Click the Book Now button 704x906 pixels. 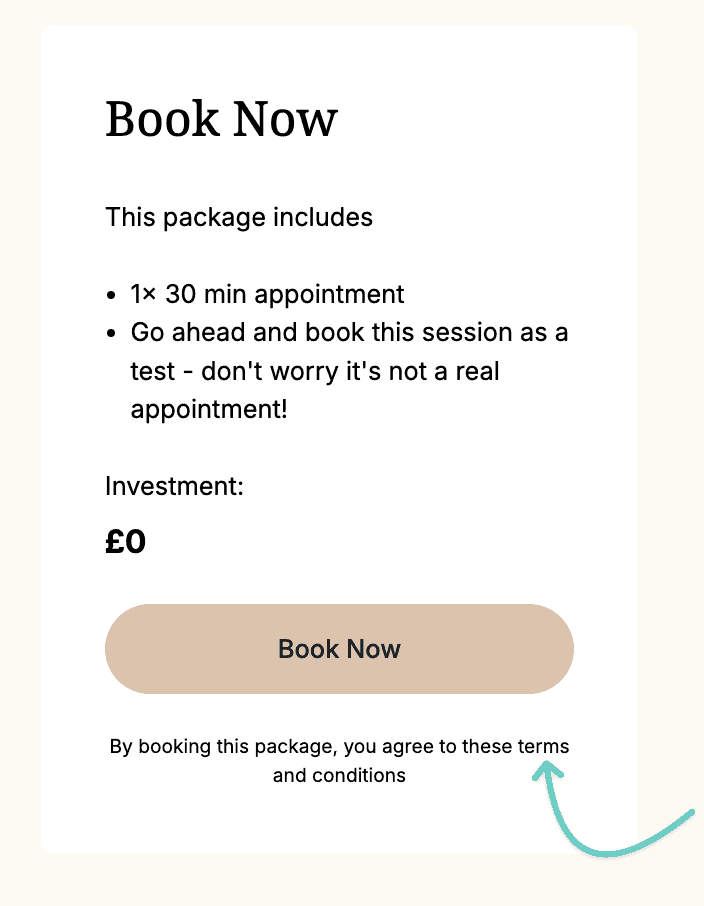[x=339, y=649]
